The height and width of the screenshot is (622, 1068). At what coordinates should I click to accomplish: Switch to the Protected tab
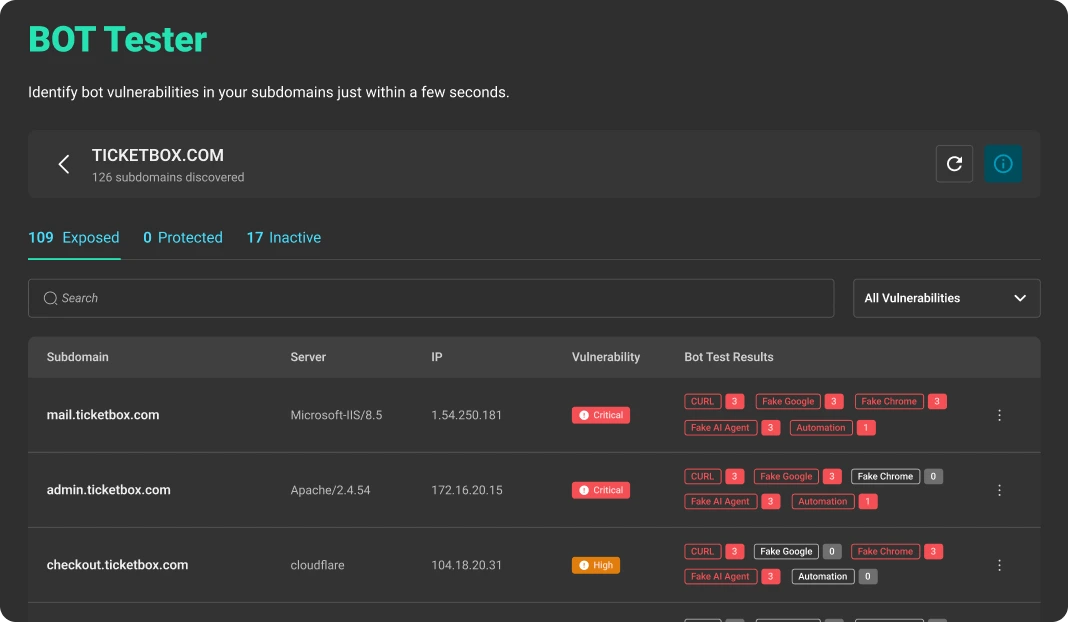coord(183,238)
